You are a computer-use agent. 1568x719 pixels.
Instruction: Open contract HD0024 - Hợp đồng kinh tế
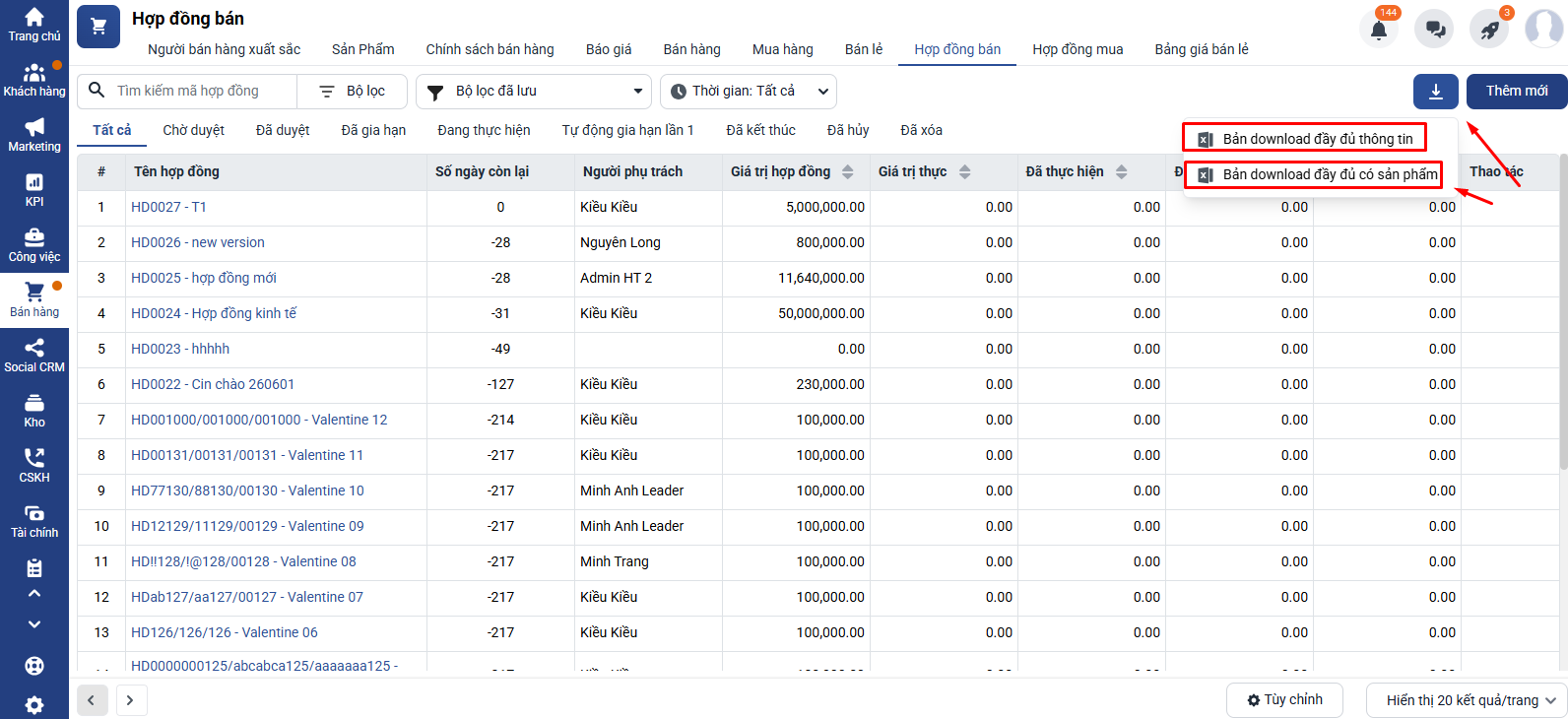click(214, 313)
